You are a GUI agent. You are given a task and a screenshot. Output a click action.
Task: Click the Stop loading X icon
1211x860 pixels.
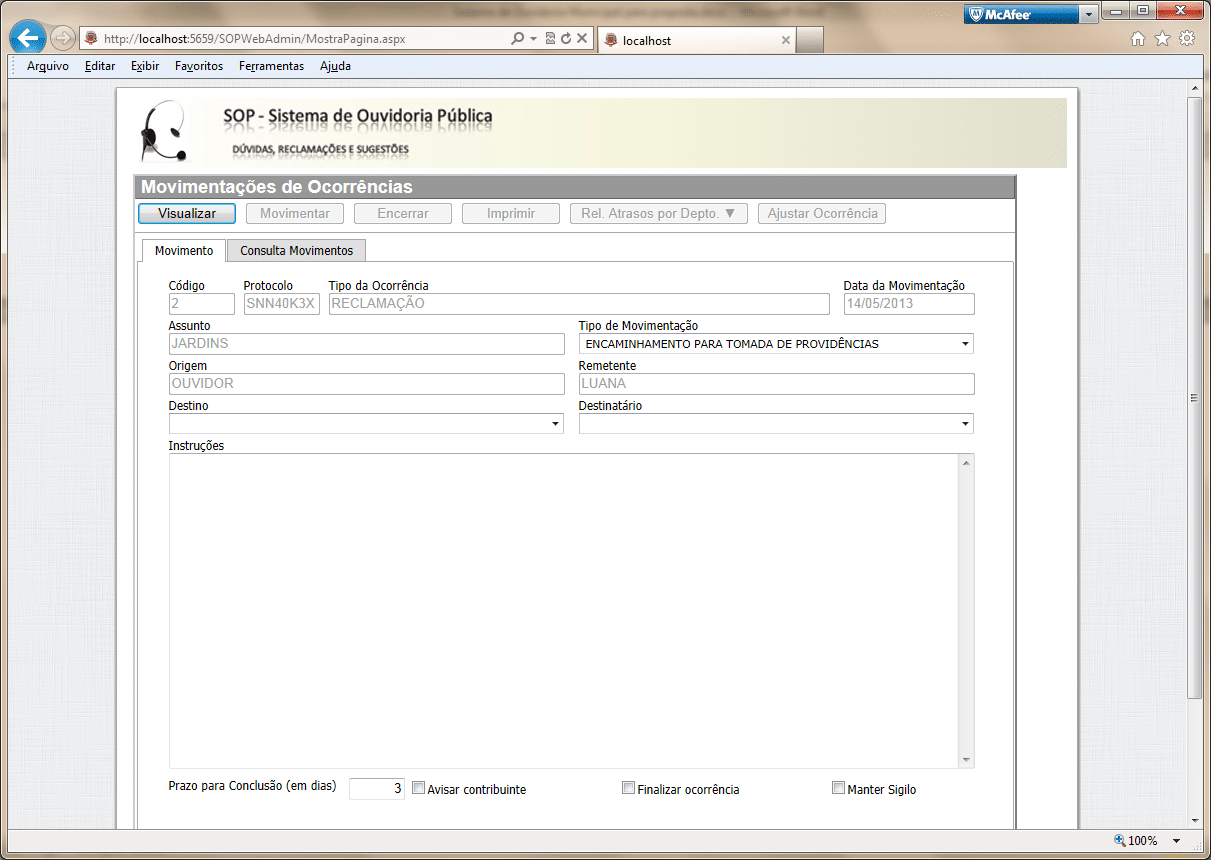[x=581, y=39]
